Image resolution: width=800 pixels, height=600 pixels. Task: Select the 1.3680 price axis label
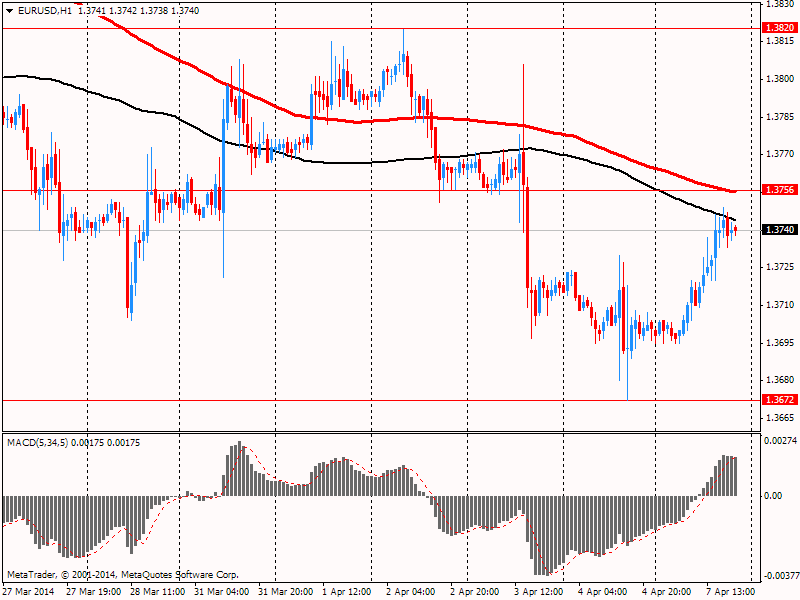780,380
